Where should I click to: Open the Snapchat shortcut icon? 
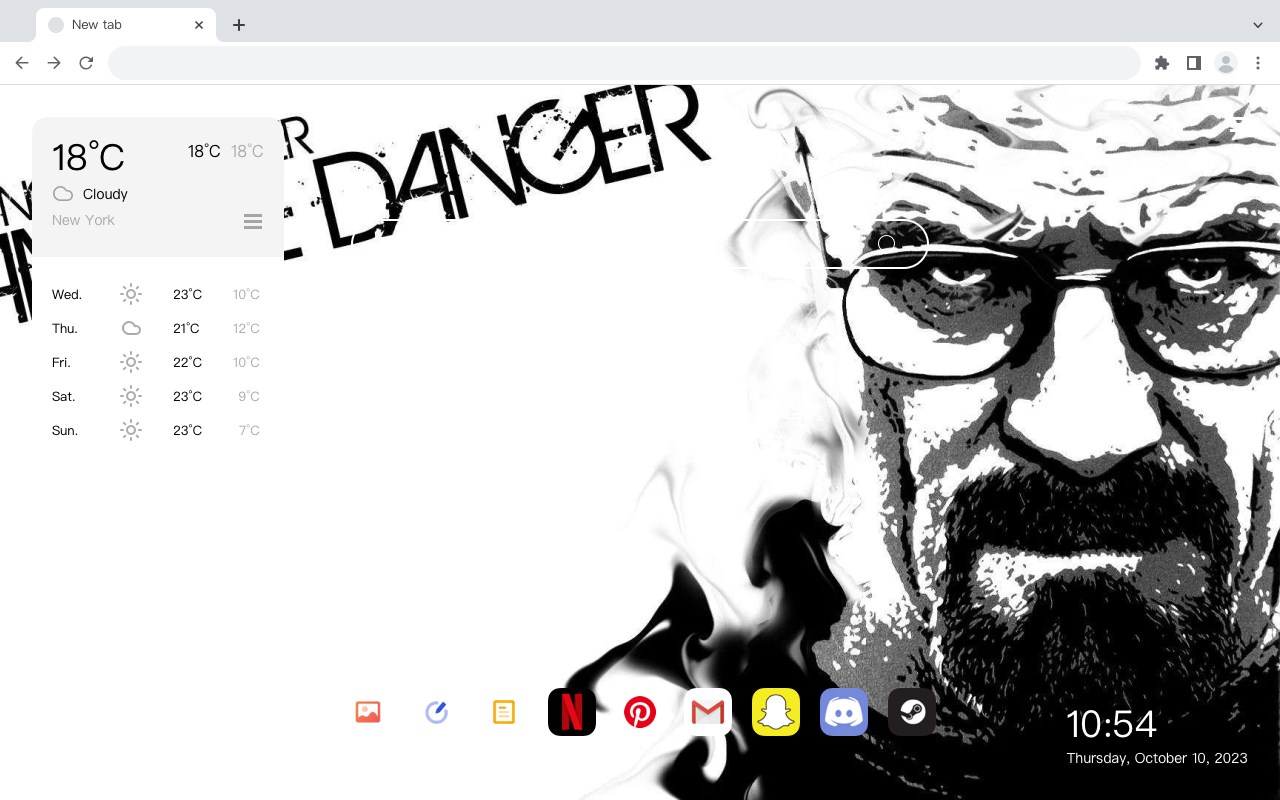click(x=776, y=712)
